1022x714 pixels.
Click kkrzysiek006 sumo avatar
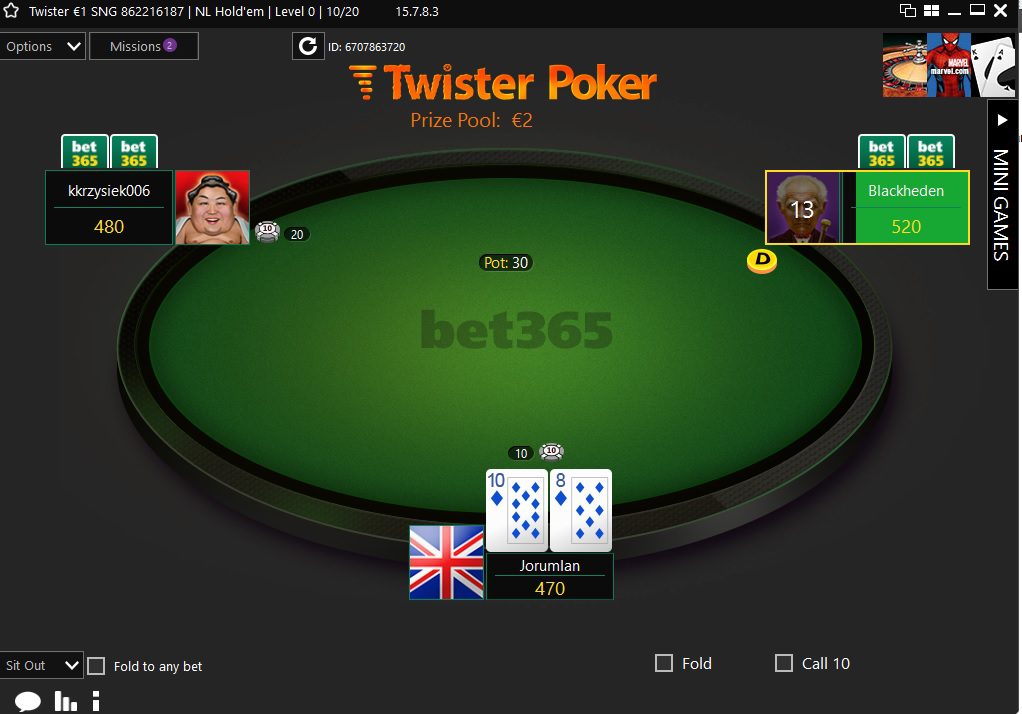(212, 207)
